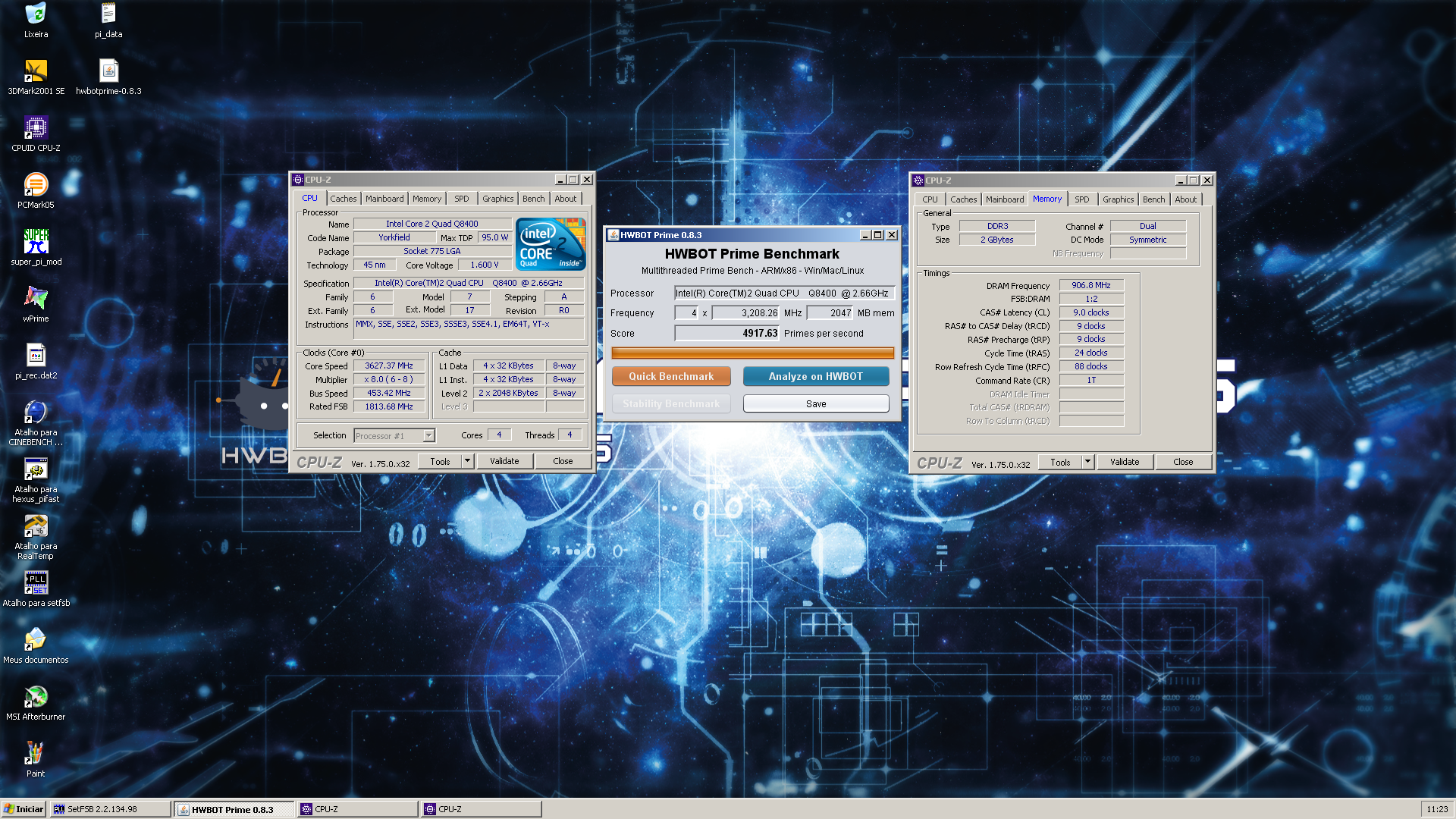Open Bench tab in right CPU-Z window
The width and height of the screenshot is (1456, 819).
pyautogui.click(x=1154, y=199)
